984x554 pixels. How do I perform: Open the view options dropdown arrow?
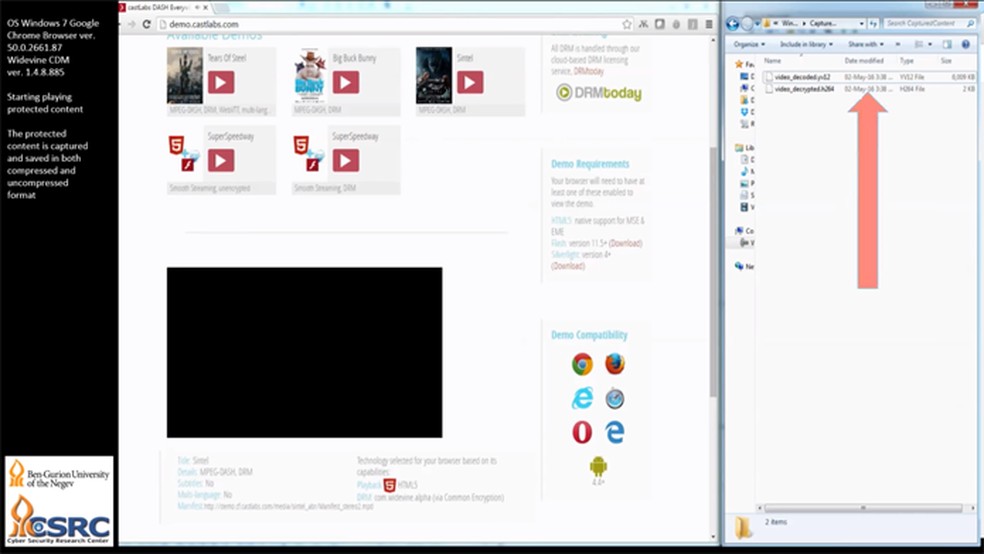tap(930, 45)
